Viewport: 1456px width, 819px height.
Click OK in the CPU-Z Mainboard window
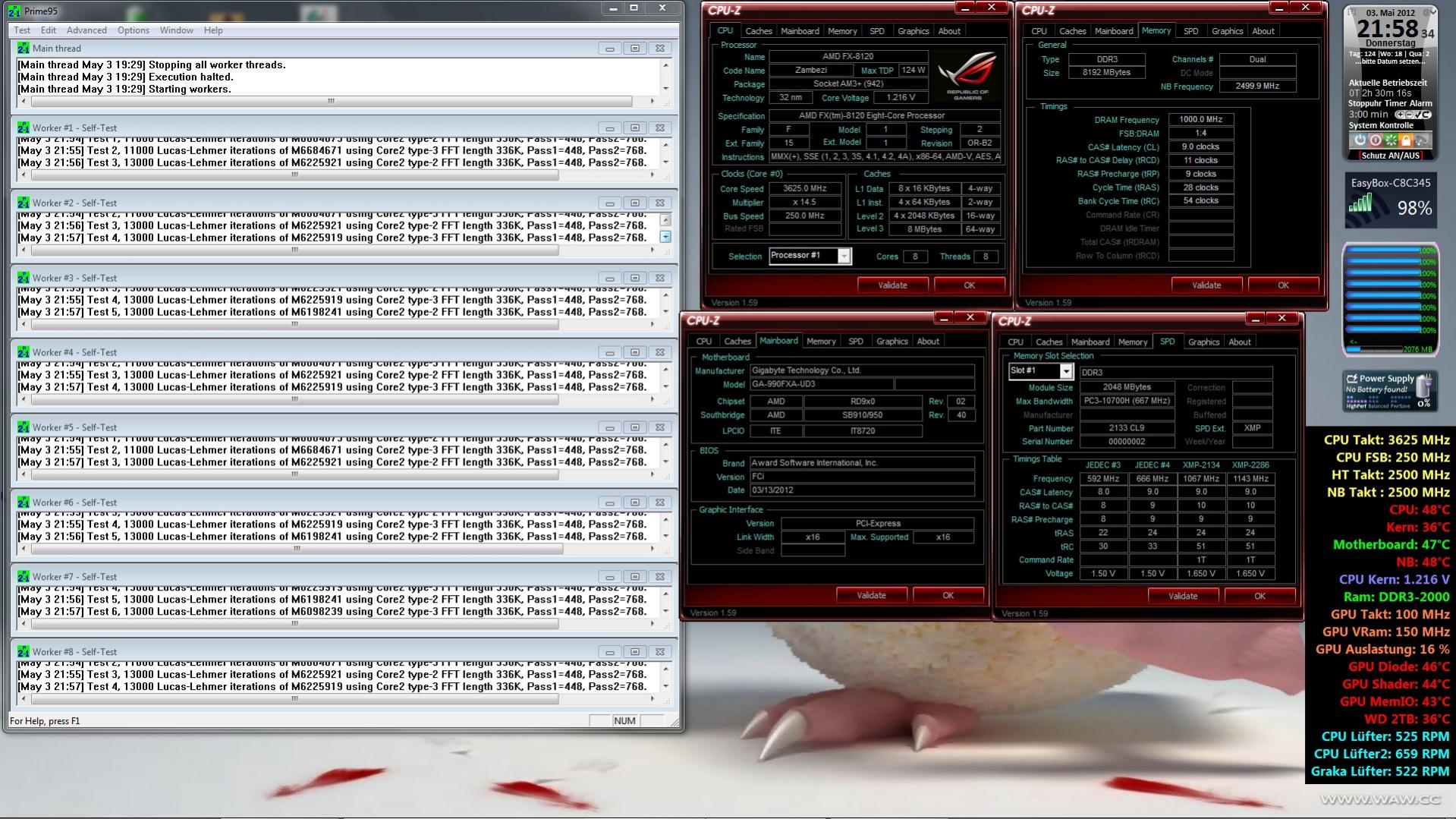(948, 596)
